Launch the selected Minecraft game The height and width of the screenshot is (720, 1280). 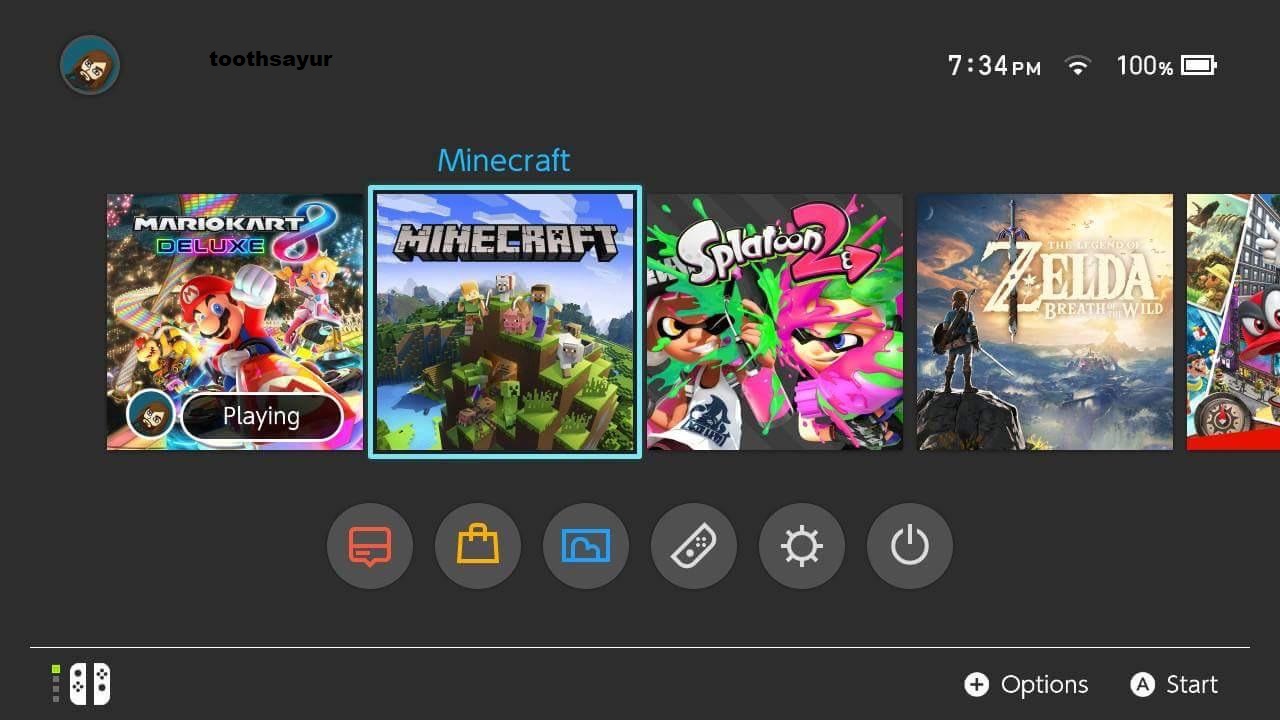504,322
